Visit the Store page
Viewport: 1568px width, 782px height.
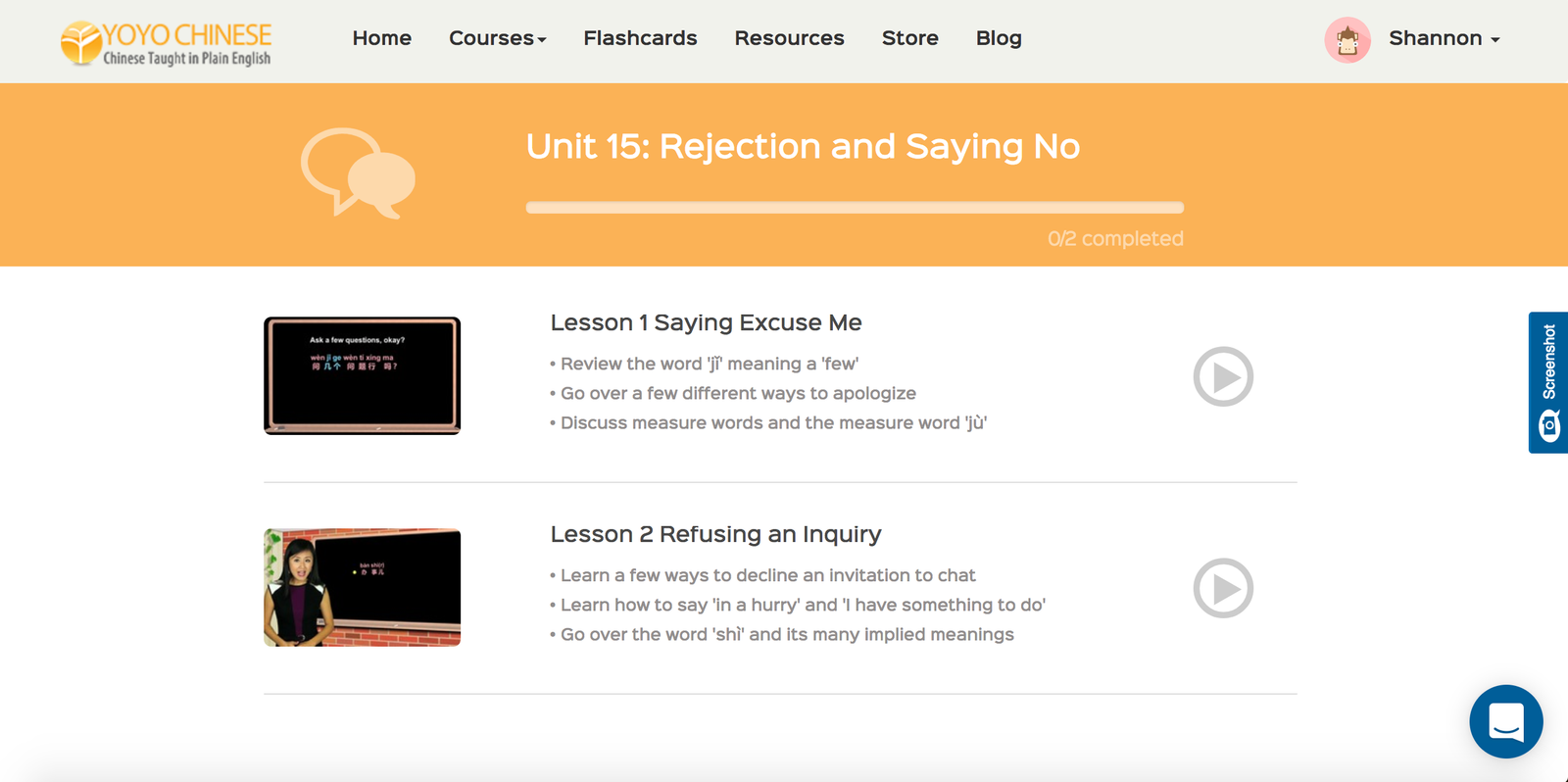909,38
